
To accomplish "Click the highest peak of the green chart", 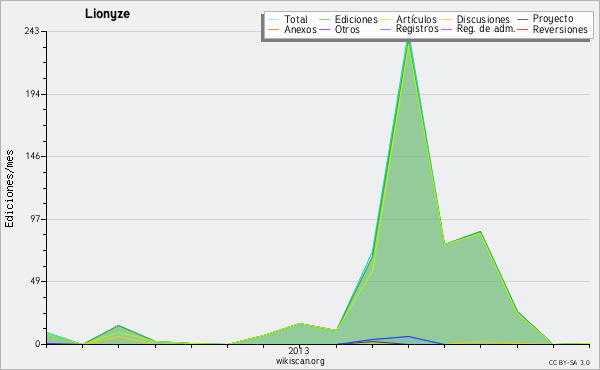I will [408, 41].
